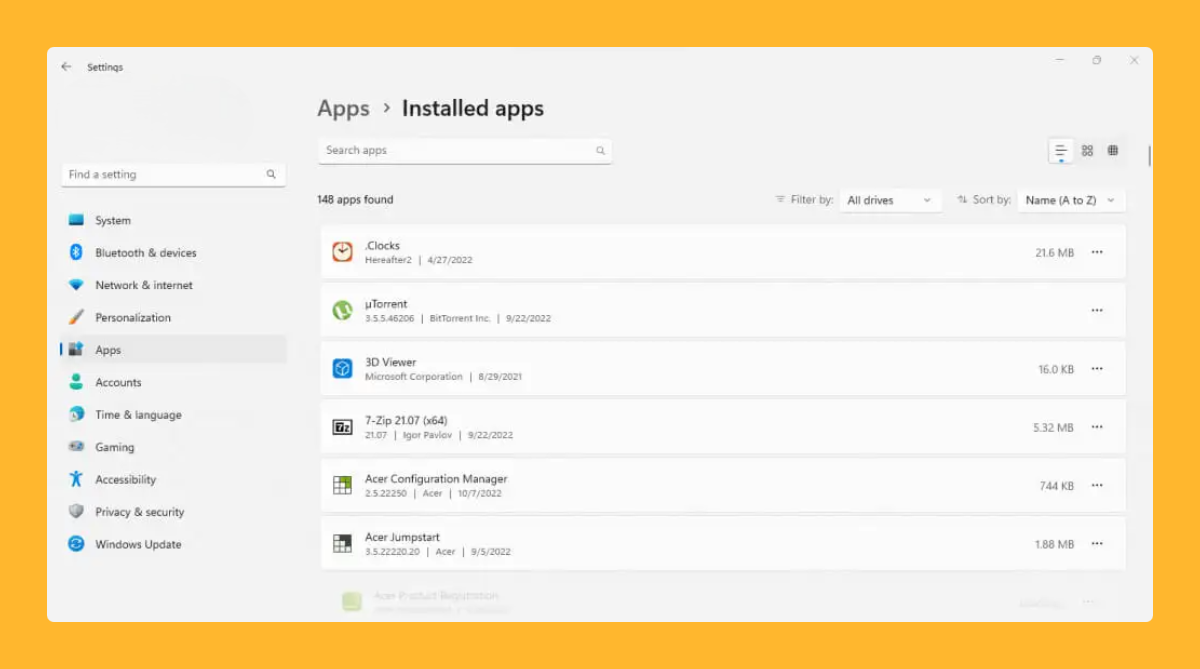Select the Acer Jumpstart name

tap(402, 537)
